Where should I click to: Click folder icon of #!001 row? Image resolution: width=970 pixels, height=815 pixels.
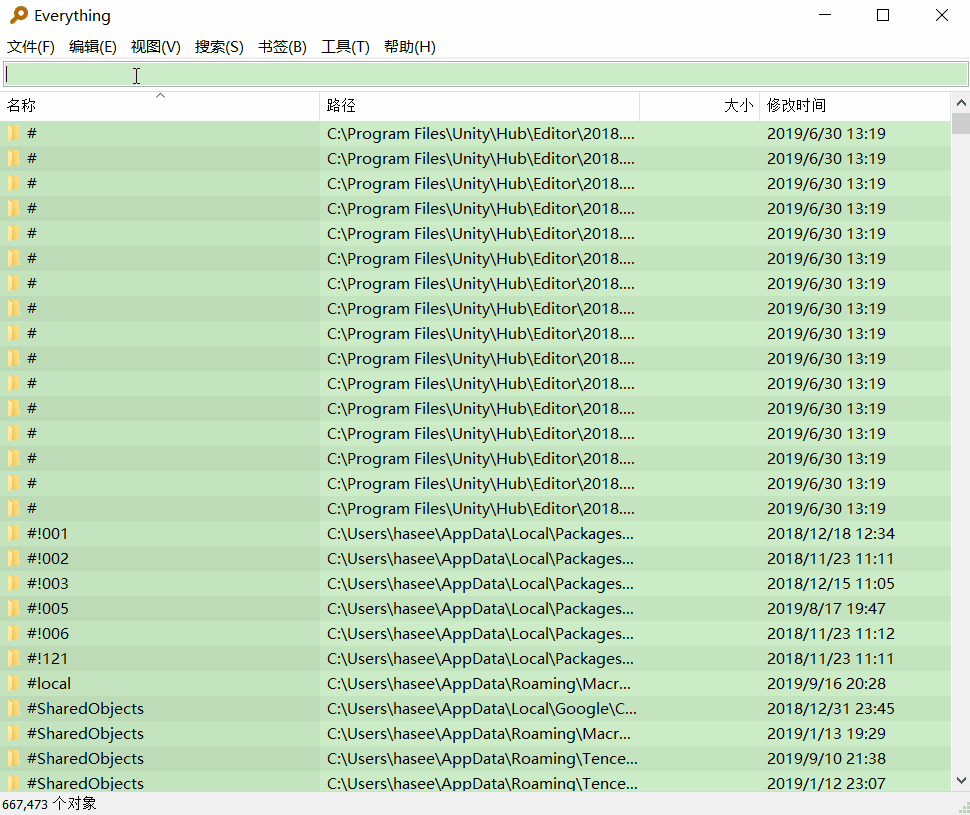tap(14, 533)
